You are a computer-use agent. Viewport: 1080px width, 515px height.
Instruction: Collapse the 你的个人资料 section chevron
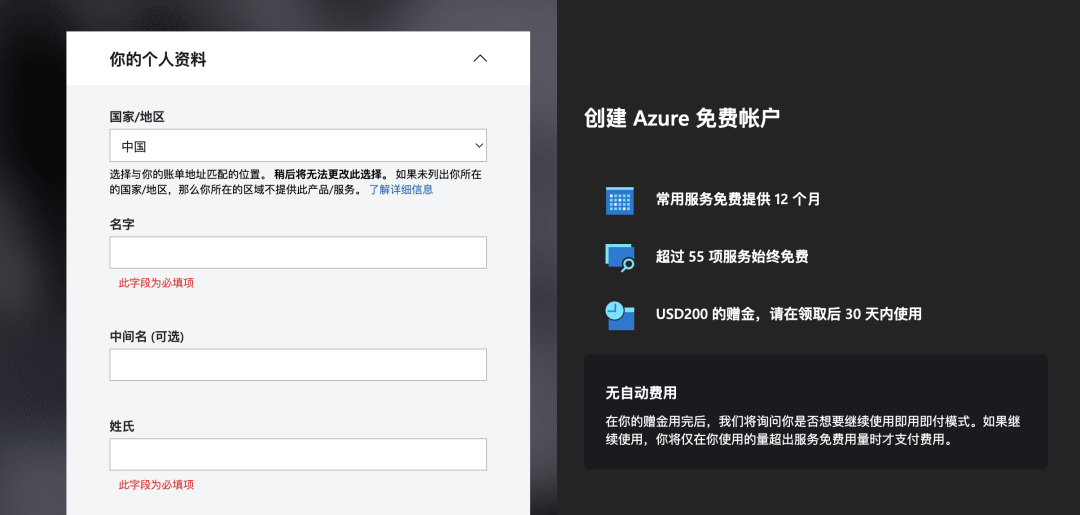point(480,59)
